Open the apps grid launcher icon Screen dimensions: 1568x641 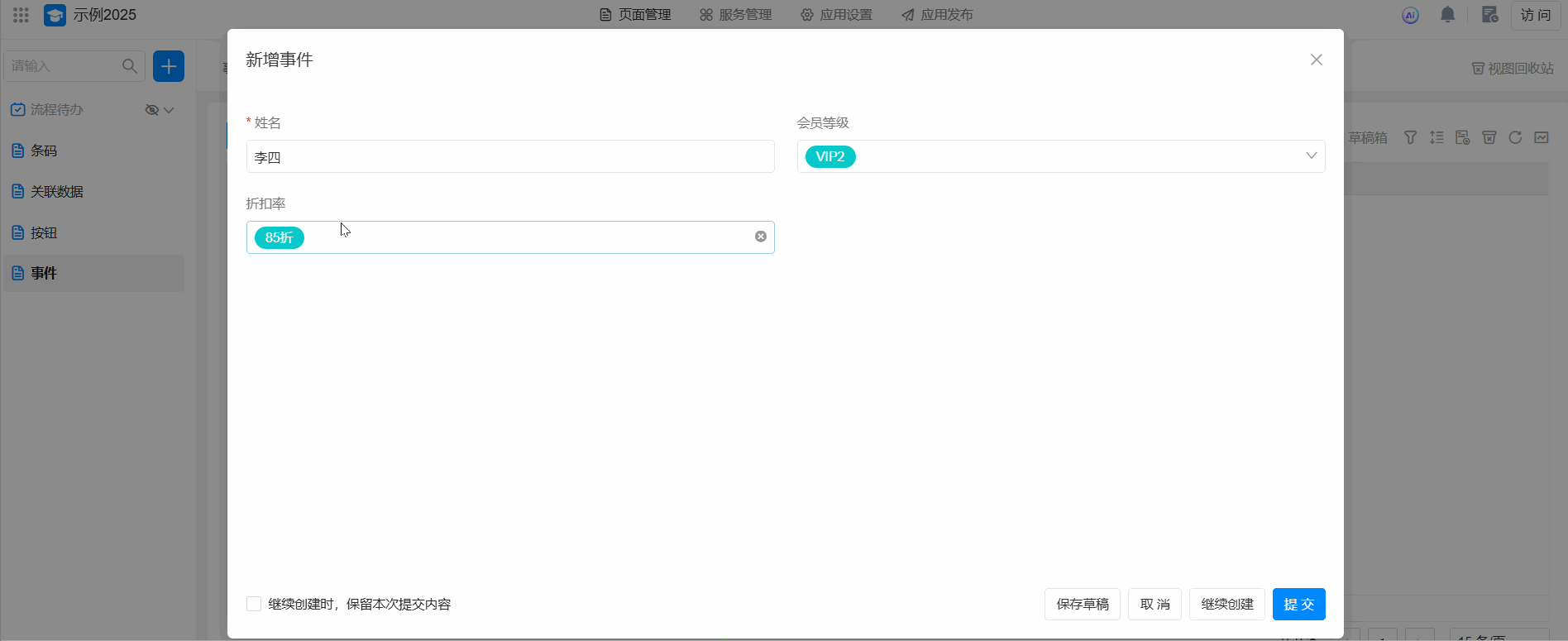[22, 15]
